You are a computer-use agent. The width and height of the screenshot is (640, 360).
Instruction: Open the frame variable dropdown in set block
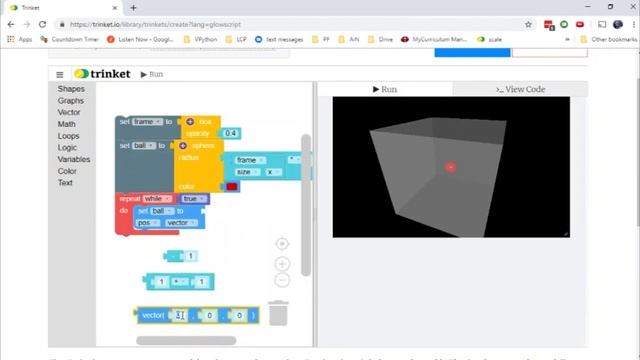[x=147, y=122]
